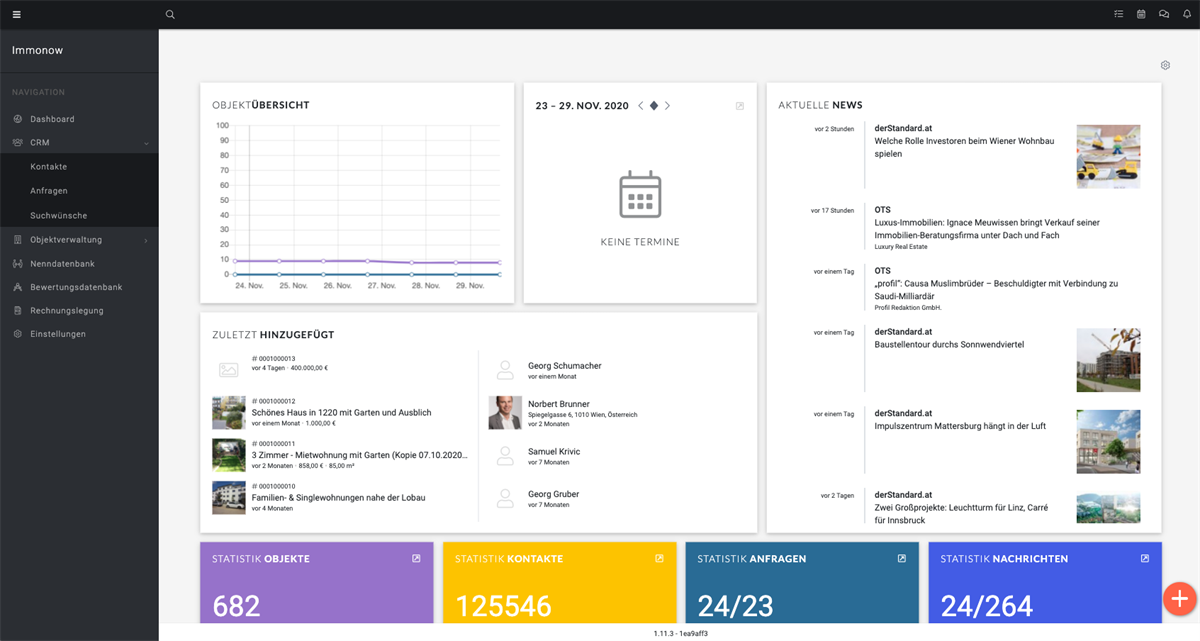1200x641 pixels.
Task: Click thumbnail of listing 0001000010
Action: [229, 497]
